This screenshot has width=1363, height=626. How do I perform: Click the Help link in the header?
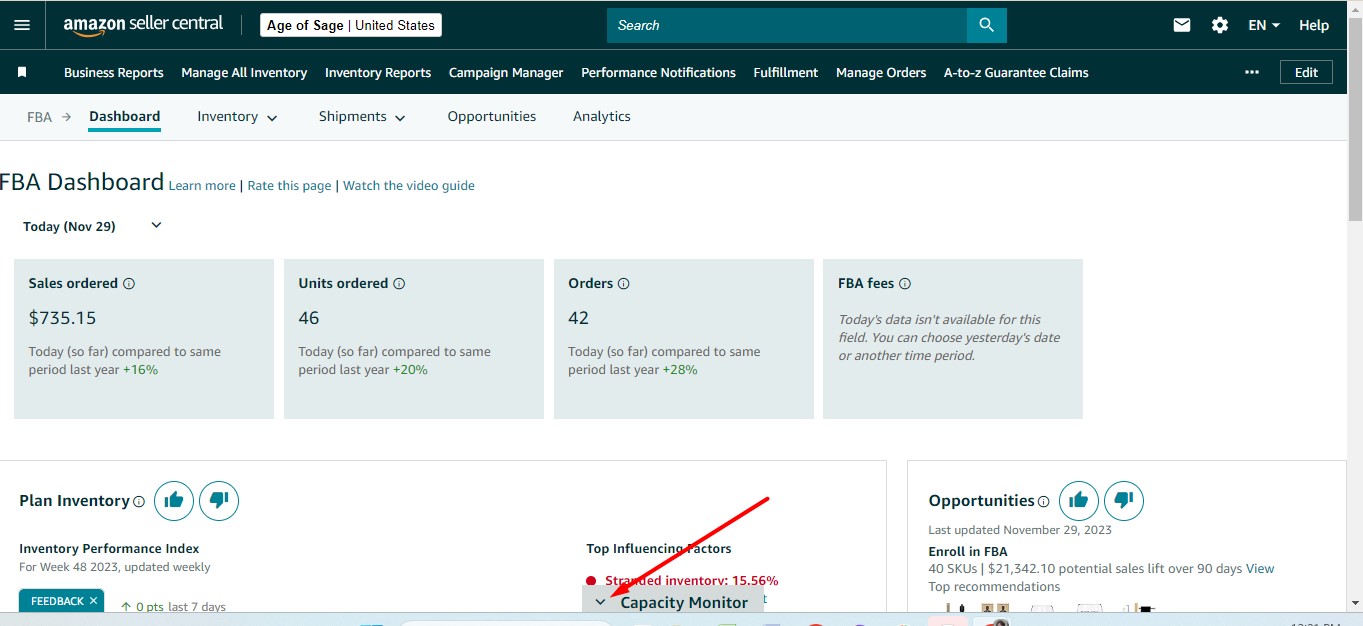pyautogui.click(x=1314, y=25)
